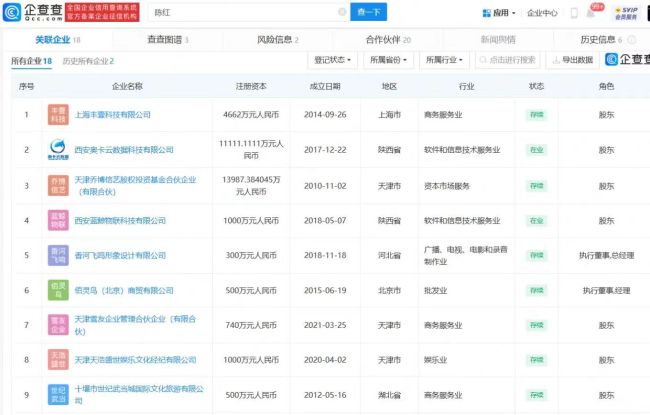Viewport: 650px width, 415px height.
Task: Switch to the 关联企业 tab
Action: (x=58, y=40)
